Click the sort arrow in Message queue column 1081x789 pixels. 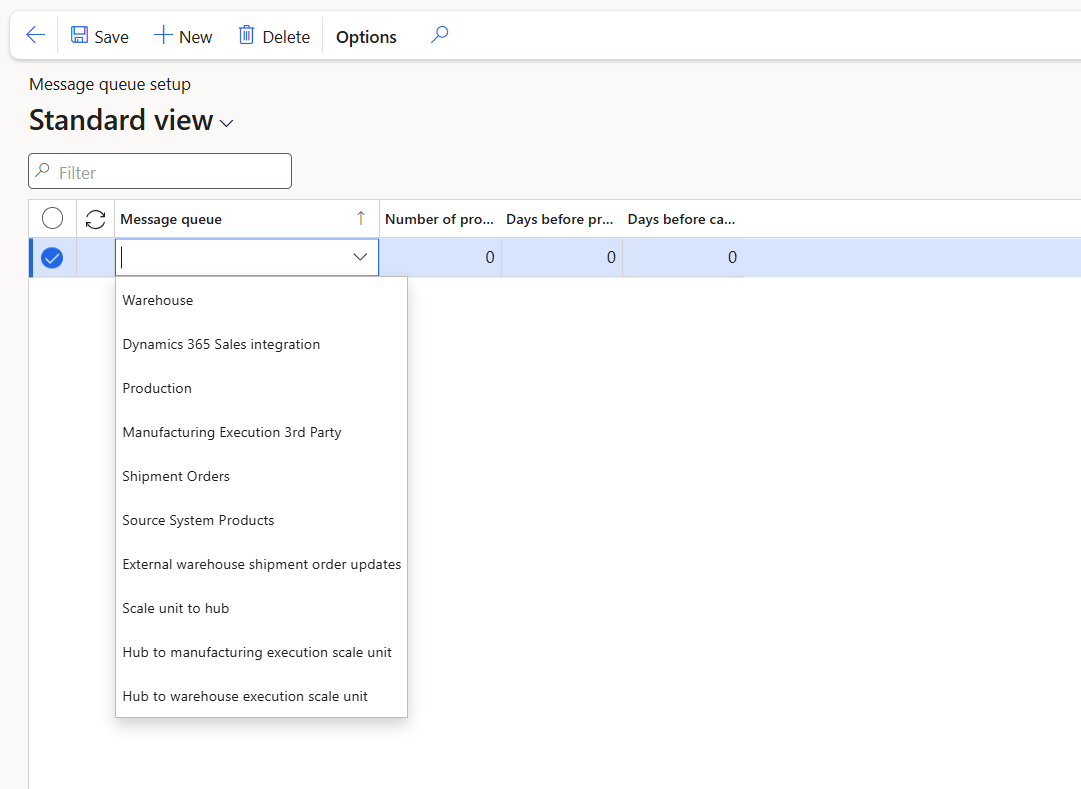coord(361,219)
